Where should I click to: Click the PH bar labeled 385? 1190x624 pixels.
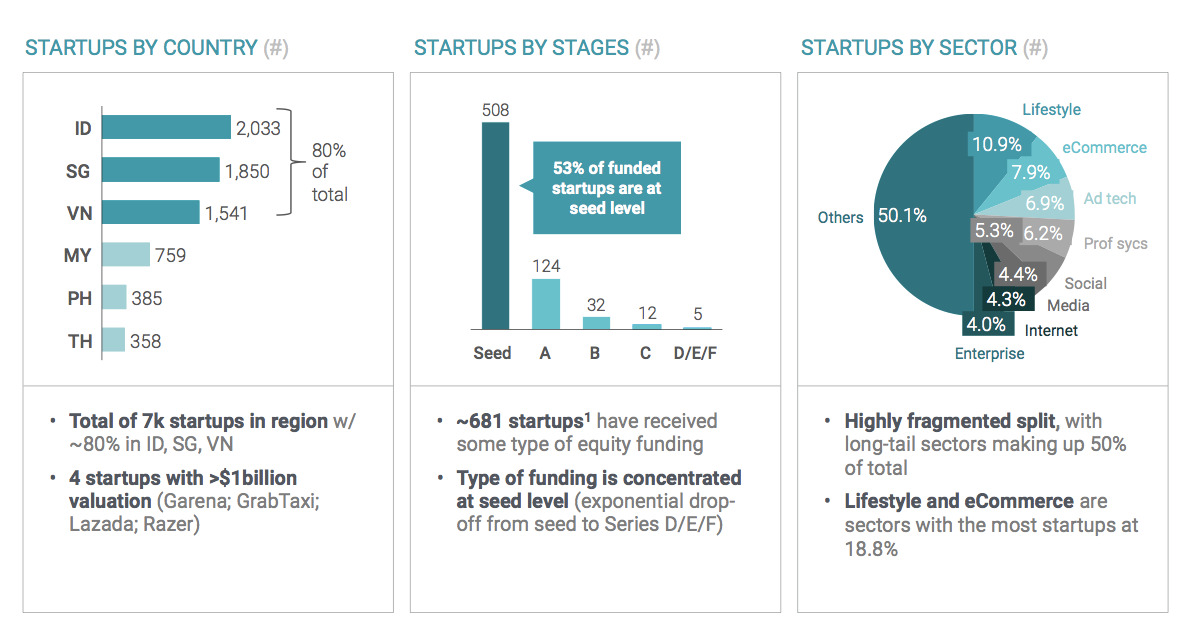114,298
